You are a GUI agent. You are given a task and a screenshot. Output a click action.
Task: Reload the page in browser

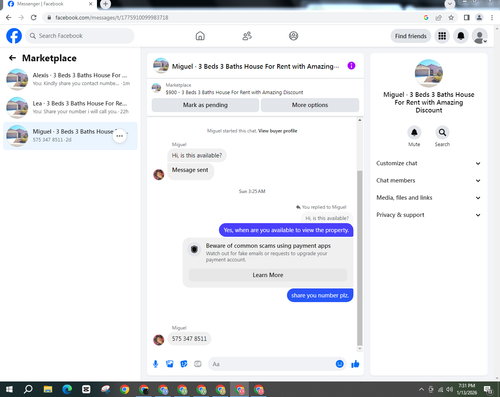tap(33, 17)
